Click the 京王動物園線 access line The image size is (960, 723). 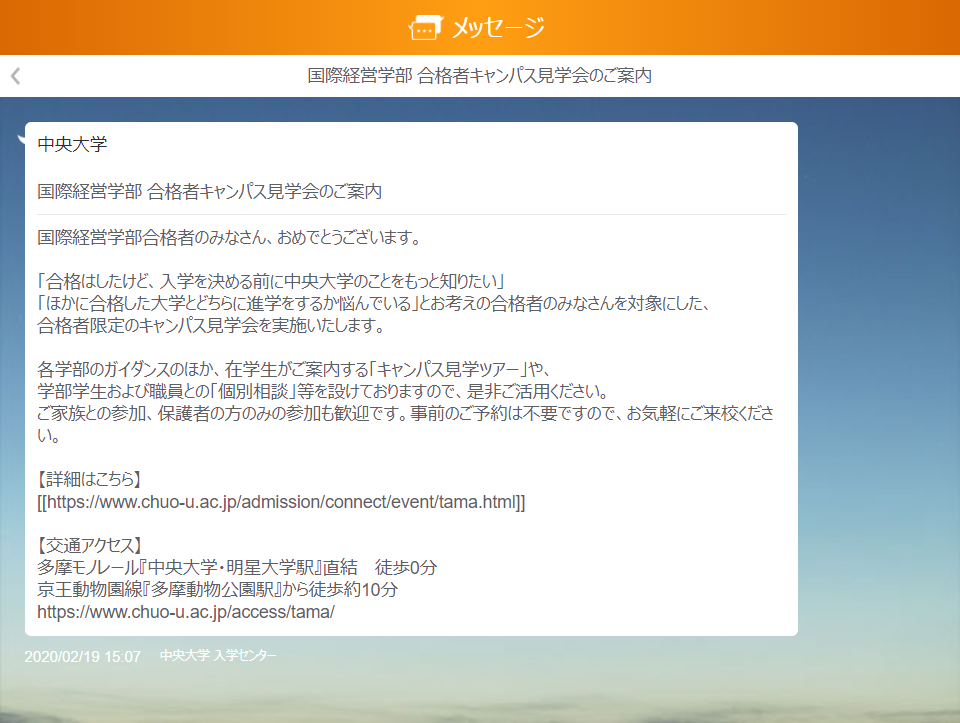click(217, 589)
